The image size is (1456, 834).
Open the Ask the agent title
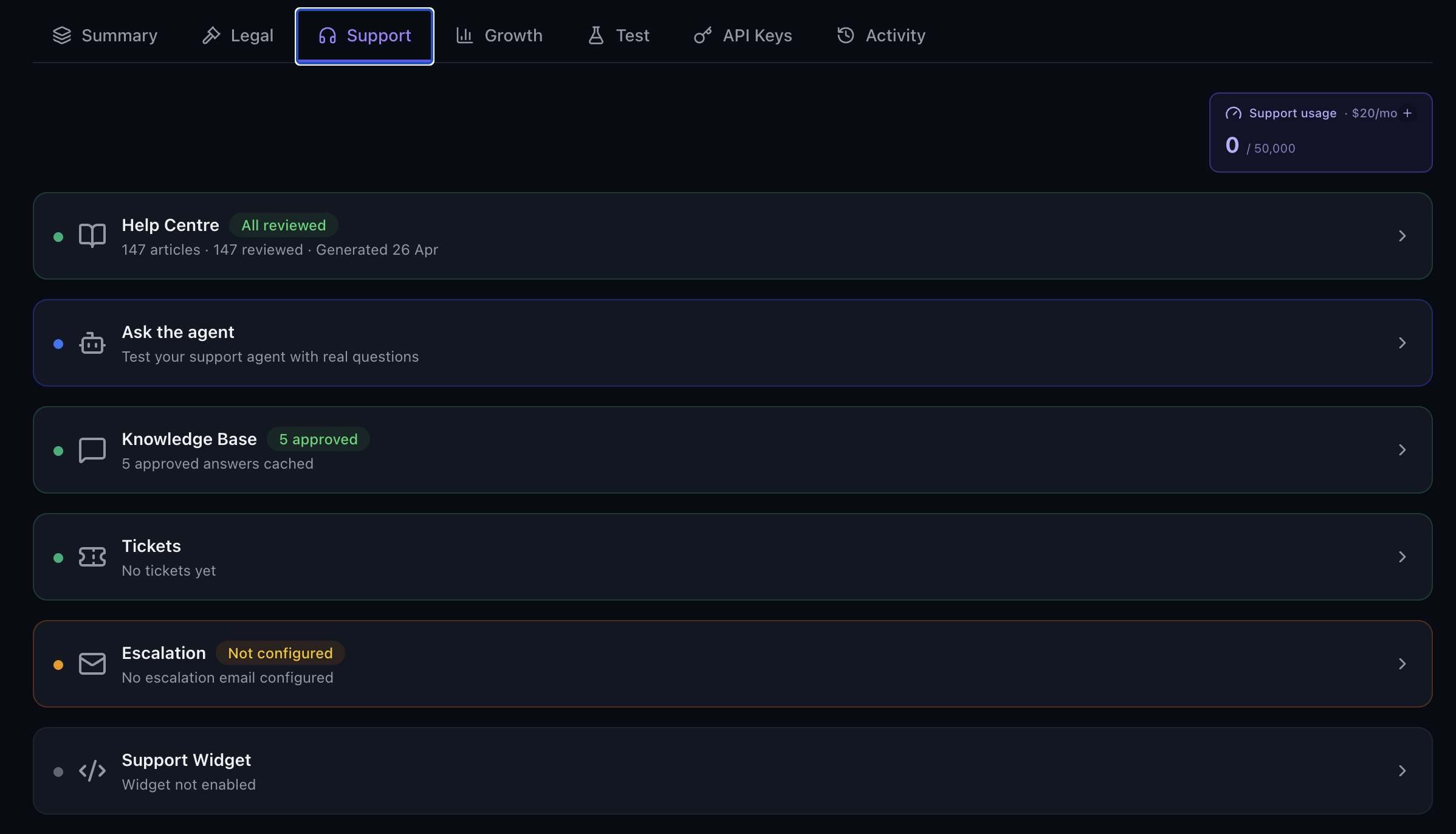(x=178, y=333)
